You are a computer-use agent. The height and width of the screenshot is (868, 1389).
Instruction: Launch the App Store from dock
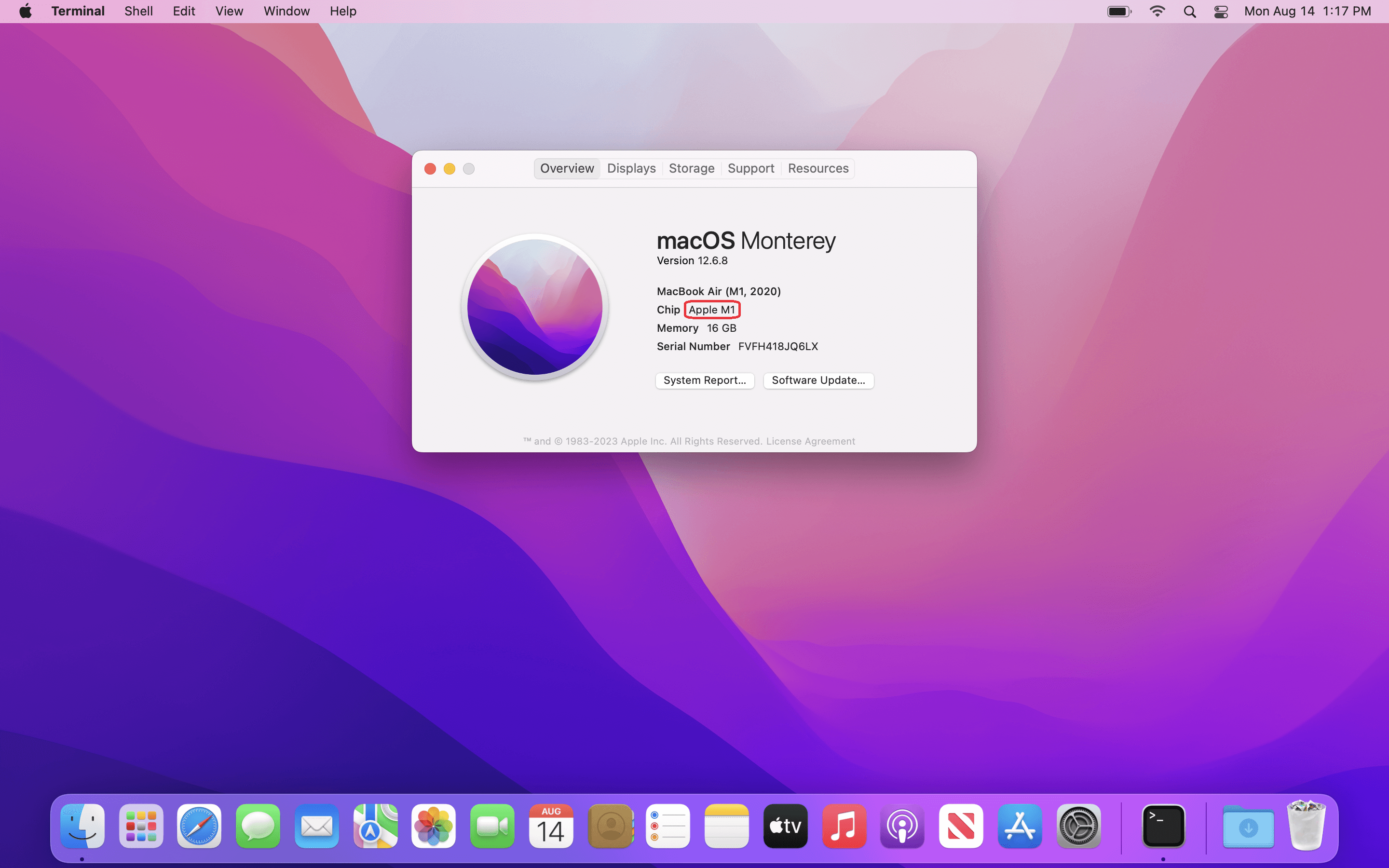point(1020,827)
